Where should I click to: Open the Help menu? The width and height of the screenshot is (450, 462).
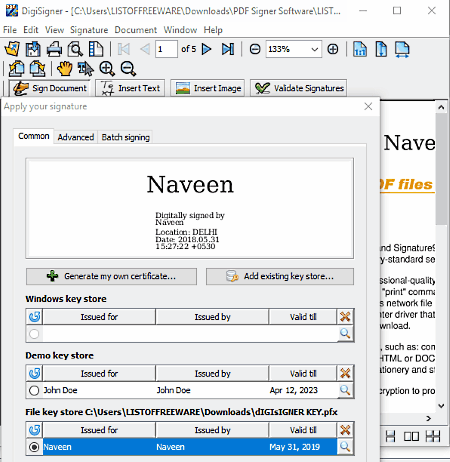point(213,30)
